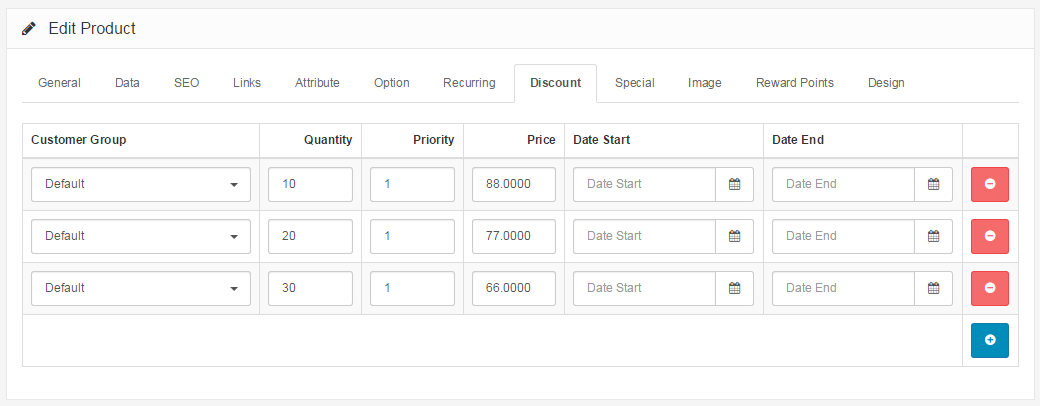This screenshot has width=1040, height=406.
Task: Open Customer Group dropdown in quantity 10 row
Action: (x=141, y=184)
